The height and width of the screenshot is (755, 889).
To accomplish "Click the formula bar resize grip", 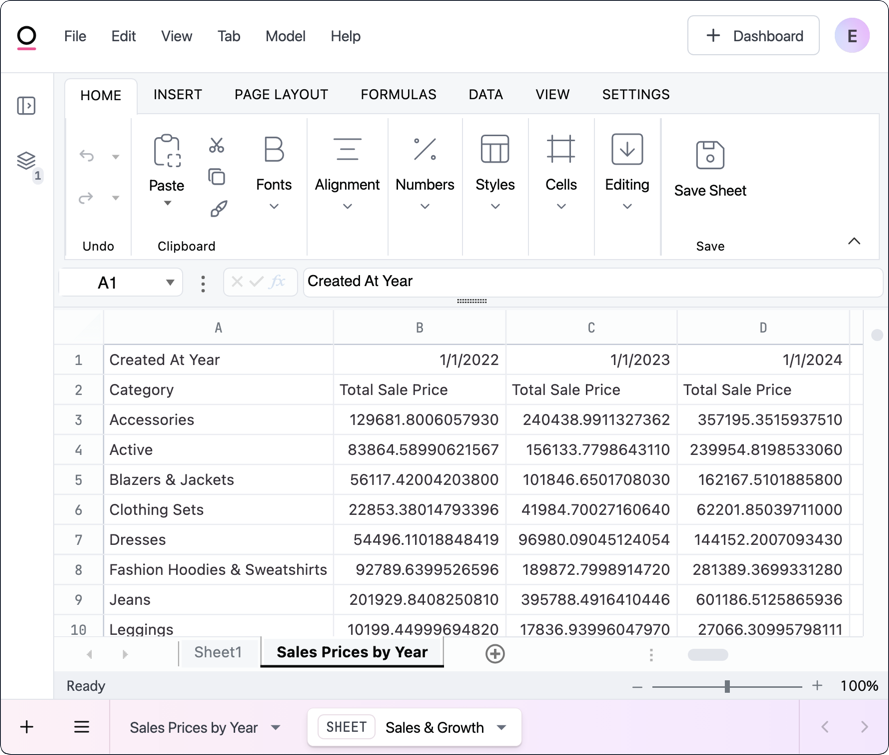I will (x=472, y=302).
